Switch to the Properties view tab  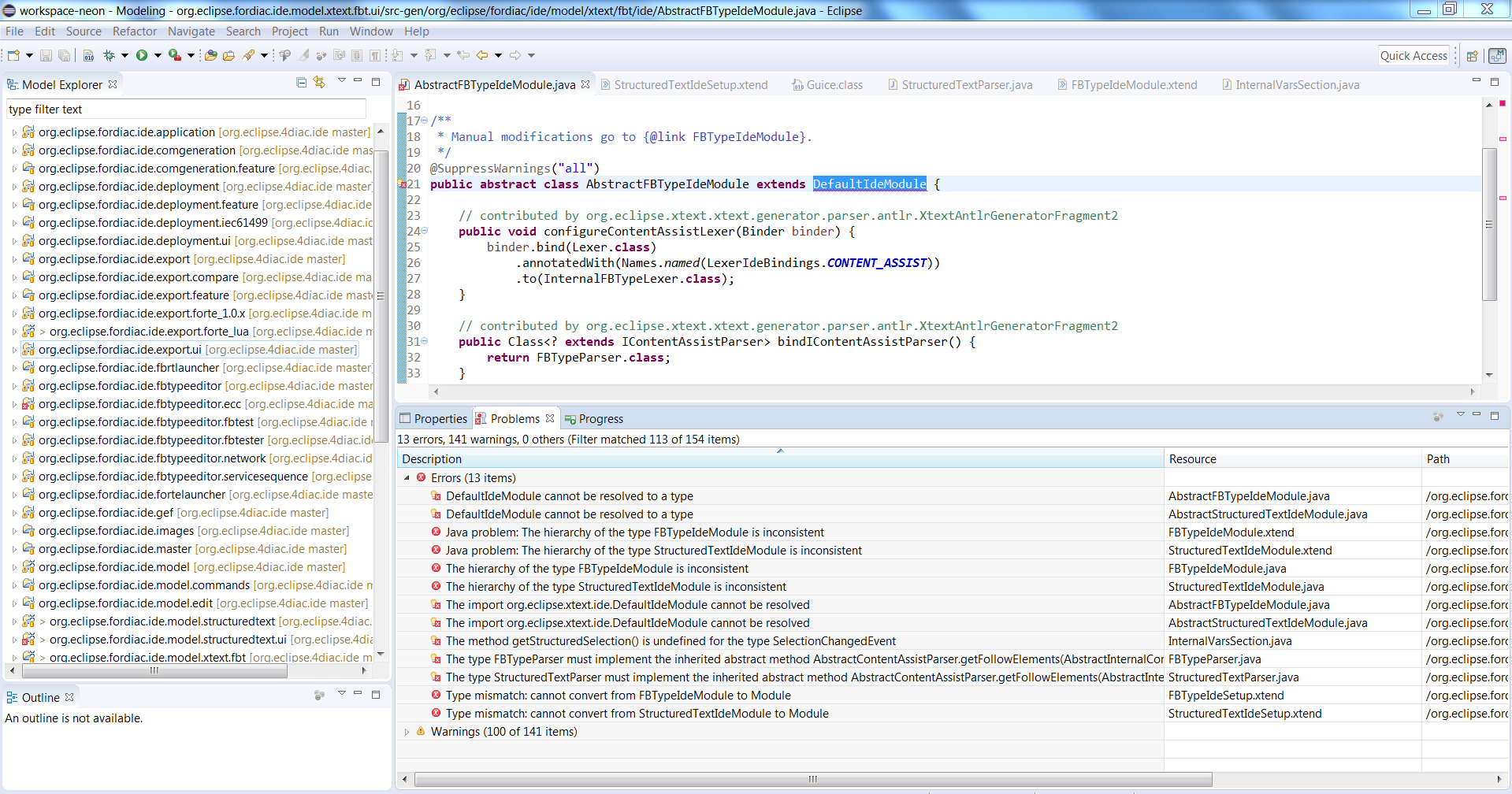pyautogui.click(x=433, y=419)
